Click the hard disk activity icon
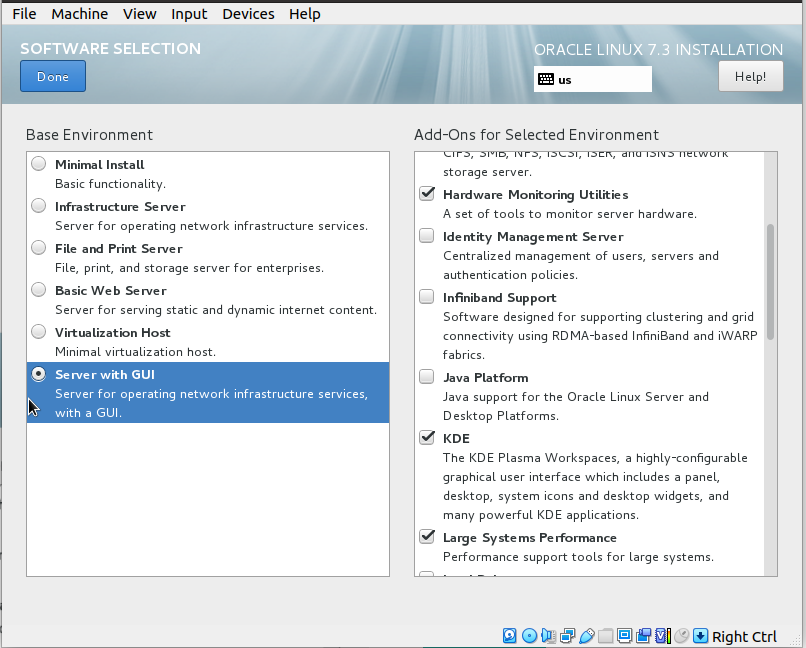 [x=509, y=636]
